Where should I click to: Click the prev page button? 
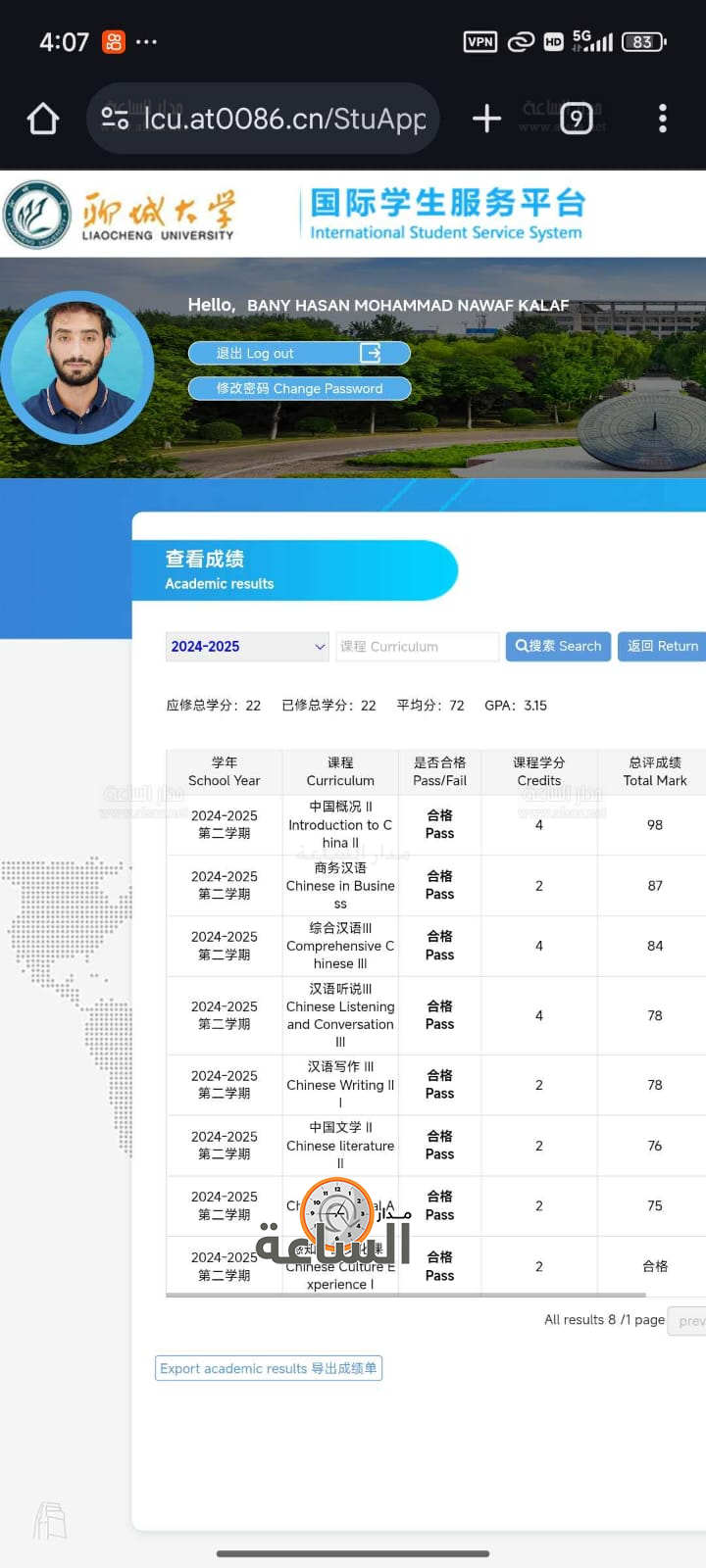click(689, 1321)
